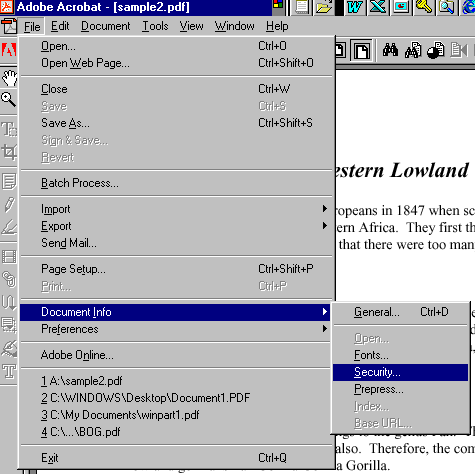Select the Notes annotation tool
Viewport: 475px width, 474px height.
click(x=9, y=182)
